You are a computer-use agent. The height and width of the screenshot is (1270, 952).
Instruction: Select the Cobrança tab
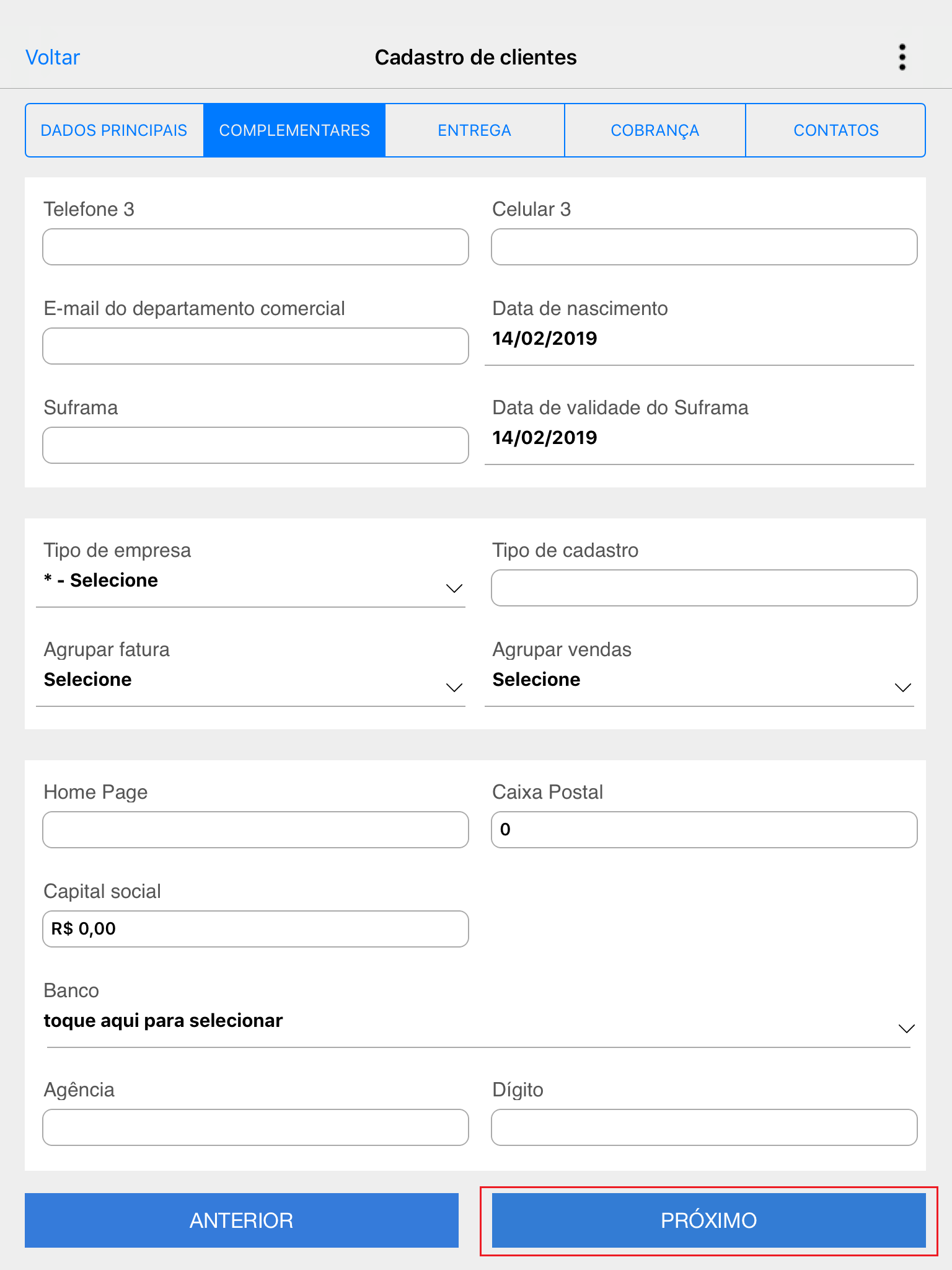click(x=654, y=130)
